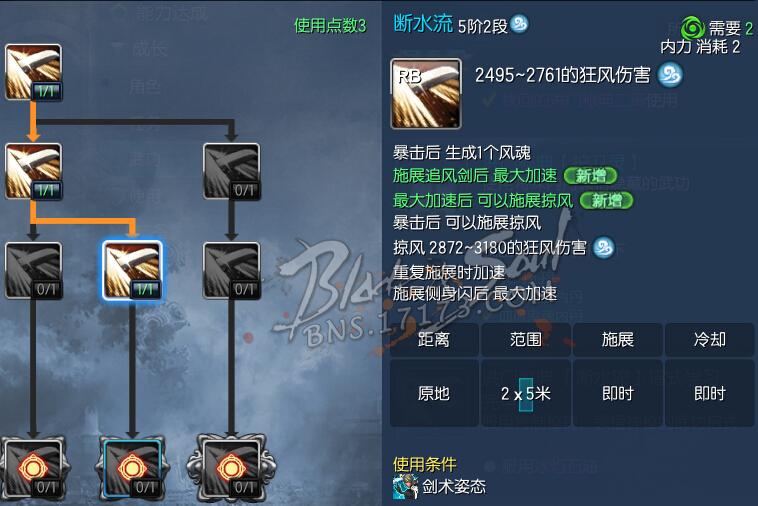This screenshot has width=758, height=506.
Task: Click the third-tier rightmost greyed skill node
Action: tap(232, 271)
